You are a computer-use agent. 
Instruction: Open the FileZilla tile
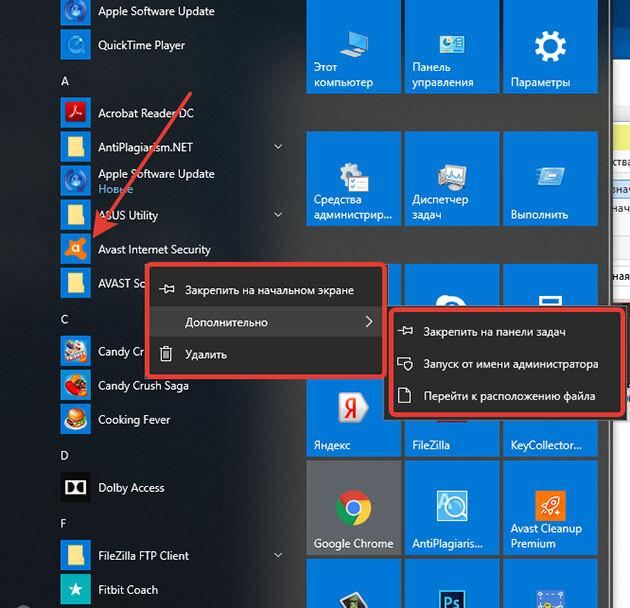452,438
